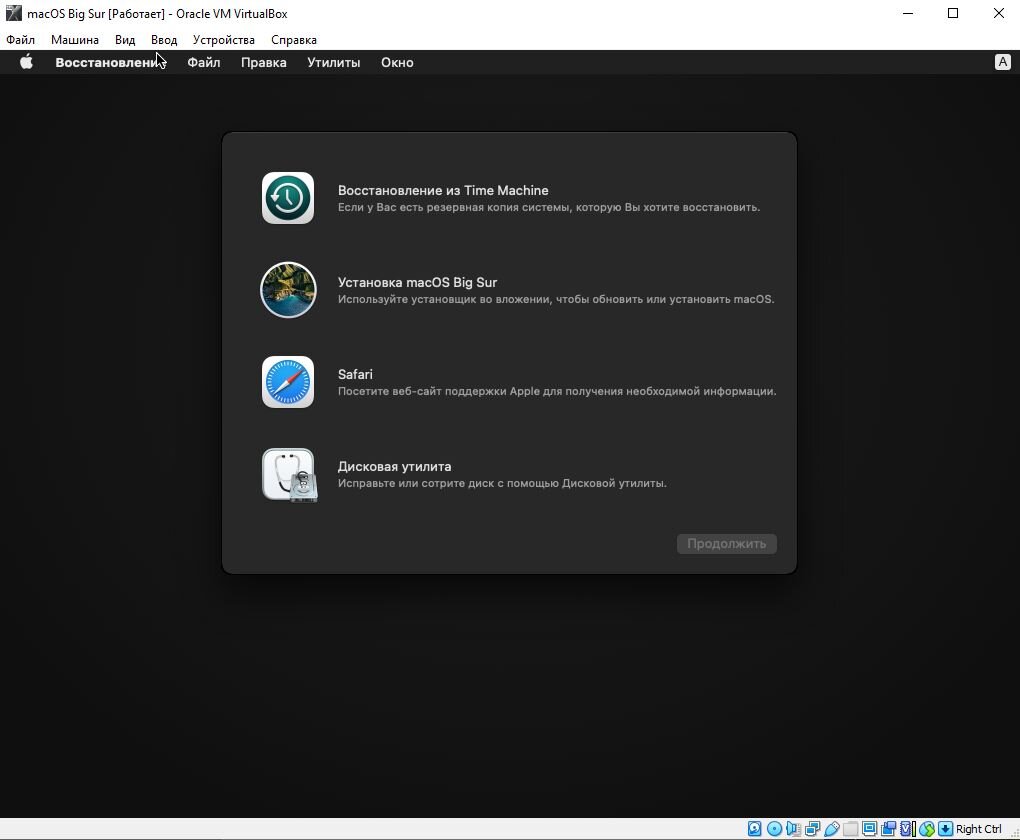Click the network adapters status icon
The width and height of the screenshot is (1020, 840).
812,828
